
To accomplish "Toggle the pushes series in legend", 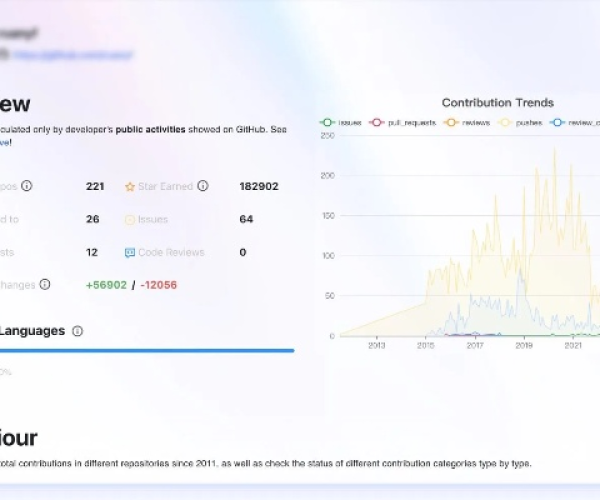I will 520,122.
